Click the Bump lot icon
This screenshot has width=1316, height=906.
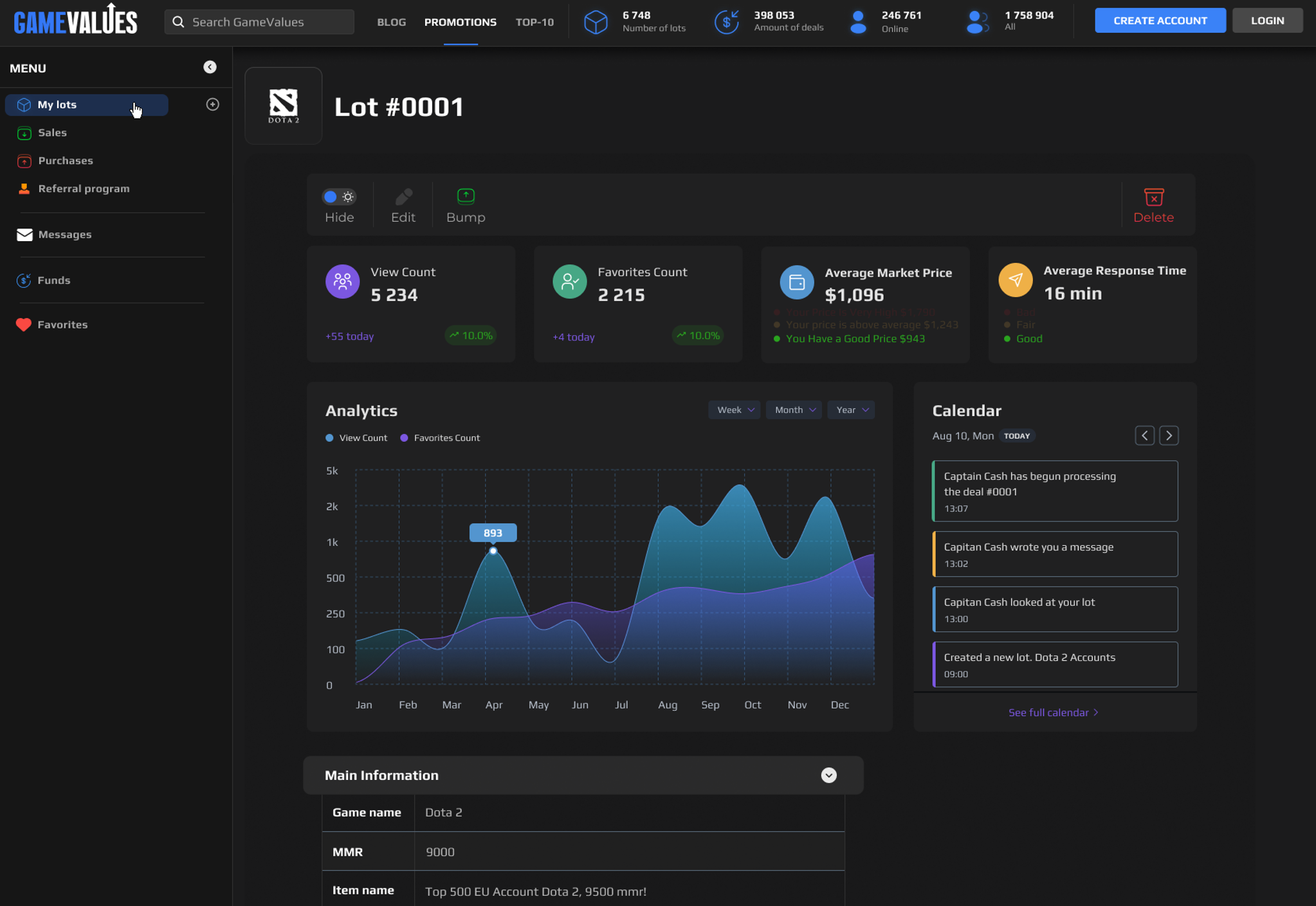pos(466,196)
